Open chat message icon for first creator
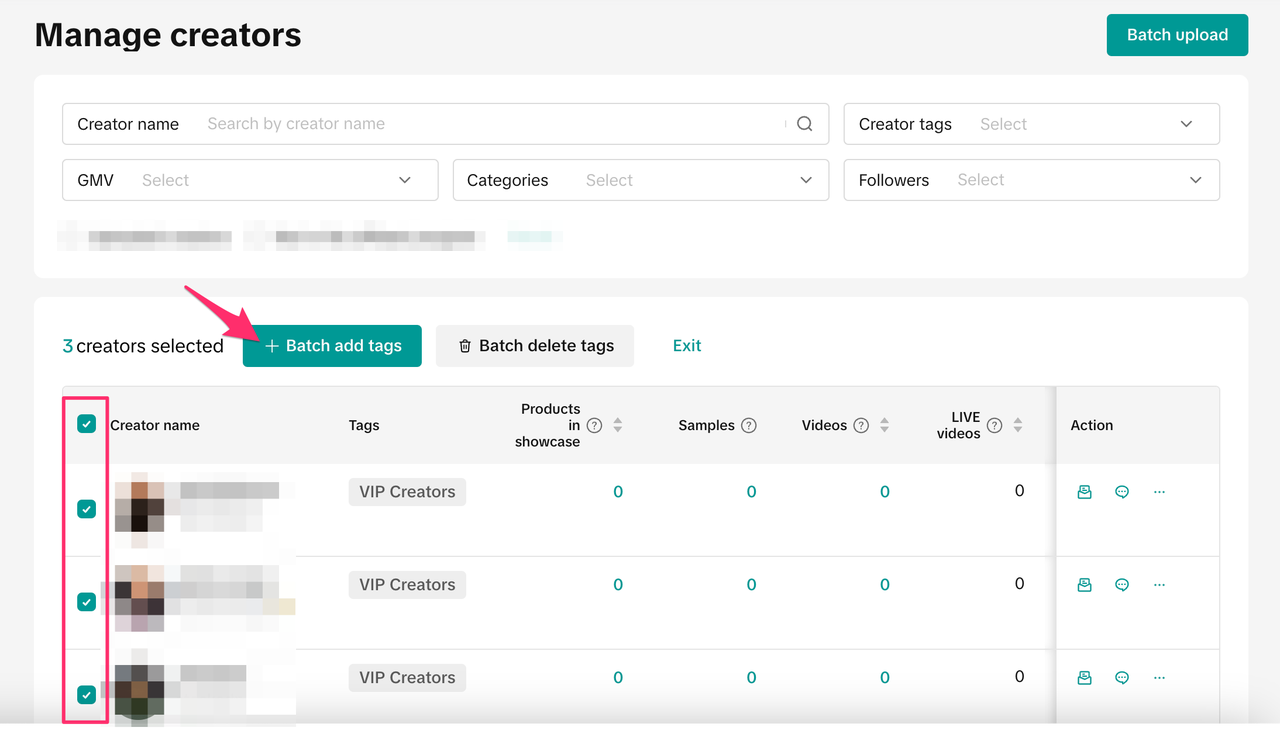The height and width of the screenshot is (748, 1280). coord(1122,492)
